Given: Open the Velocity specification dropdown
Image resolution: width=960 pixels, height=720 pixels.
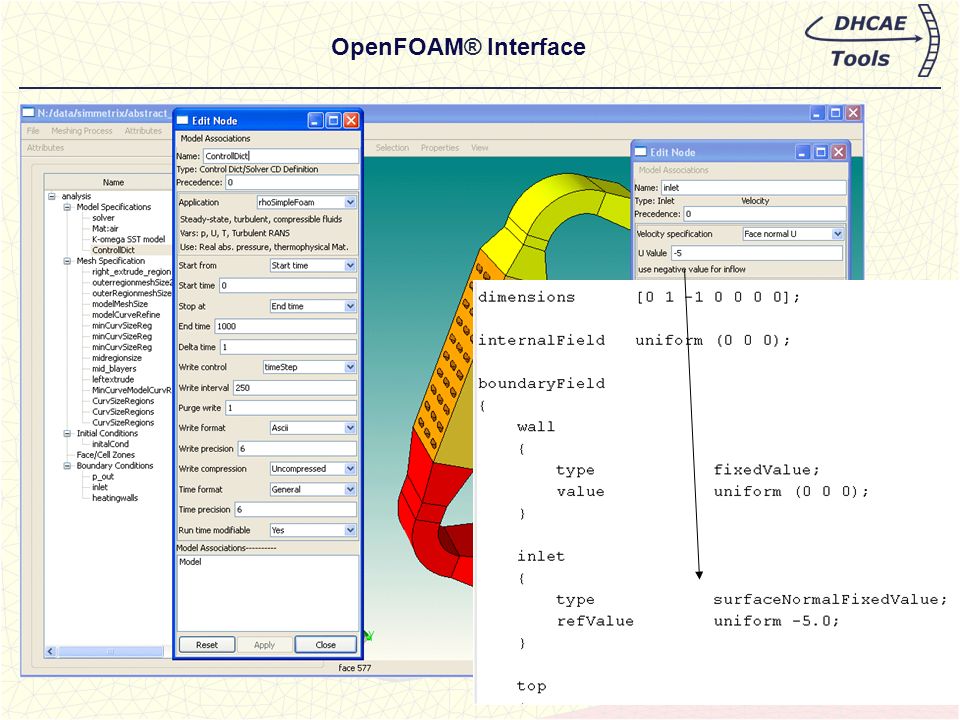Looking at the screenshot, I should point(793,234).
